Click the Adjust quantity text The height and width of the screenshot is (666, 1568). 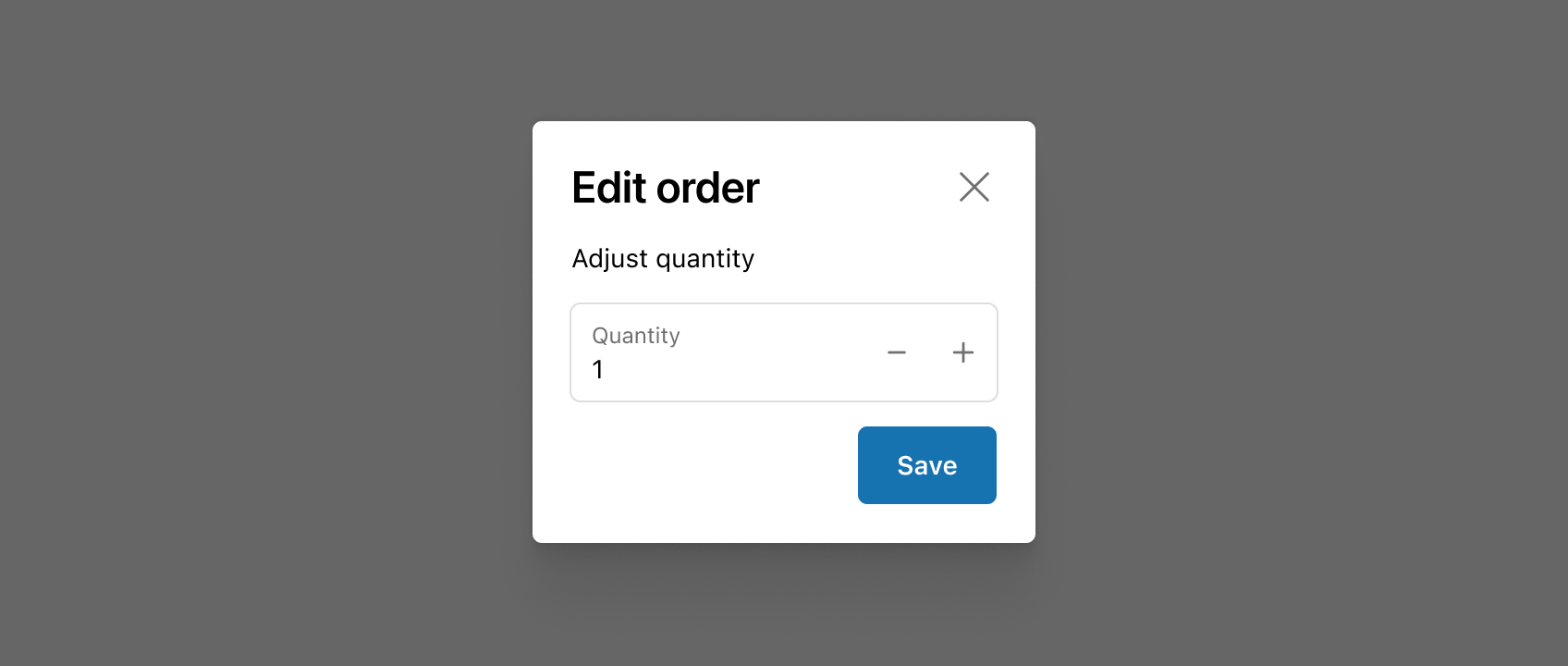point(663,258)
